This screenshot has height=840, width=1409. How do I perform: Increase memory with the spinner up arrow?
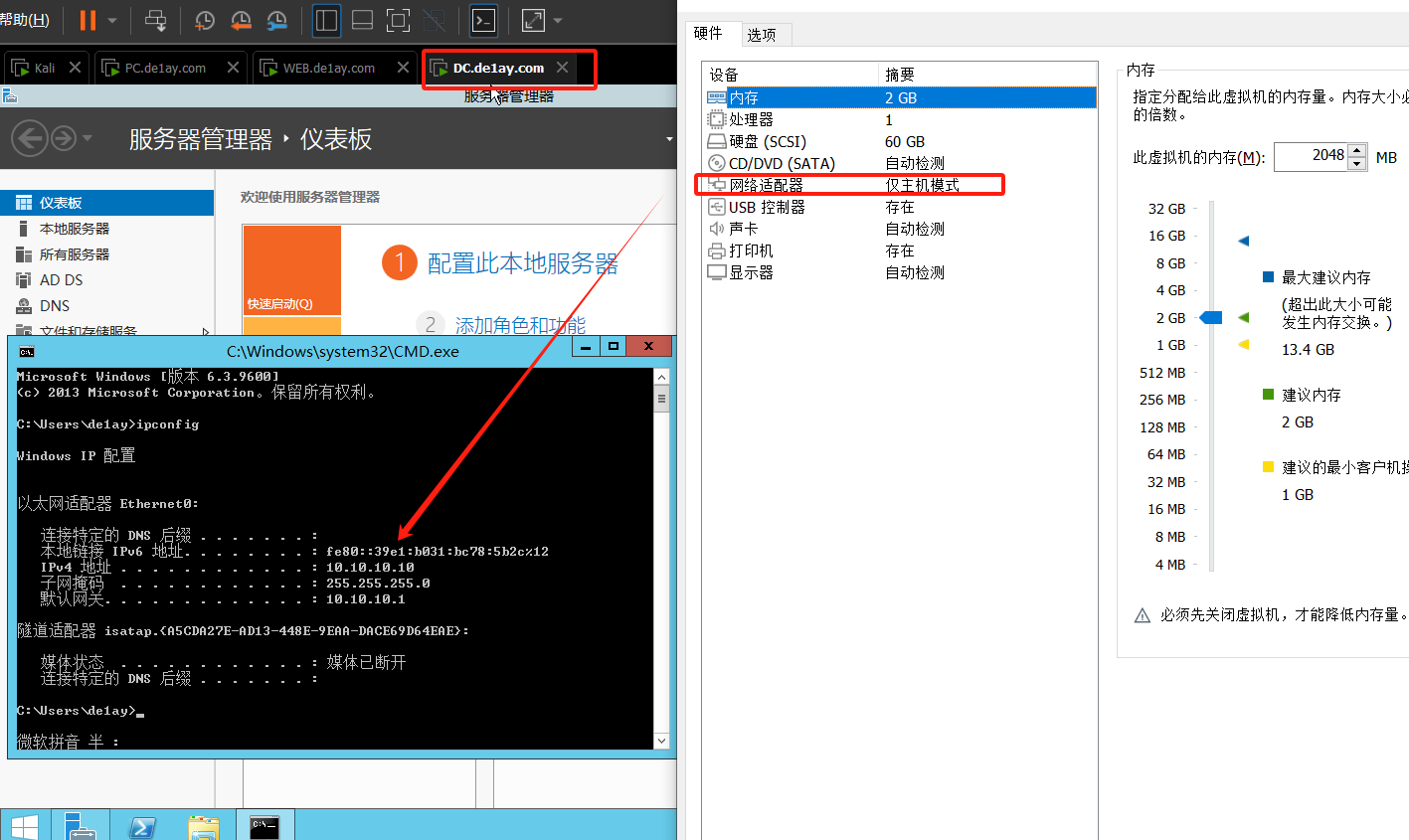[x=1357, y=150]
